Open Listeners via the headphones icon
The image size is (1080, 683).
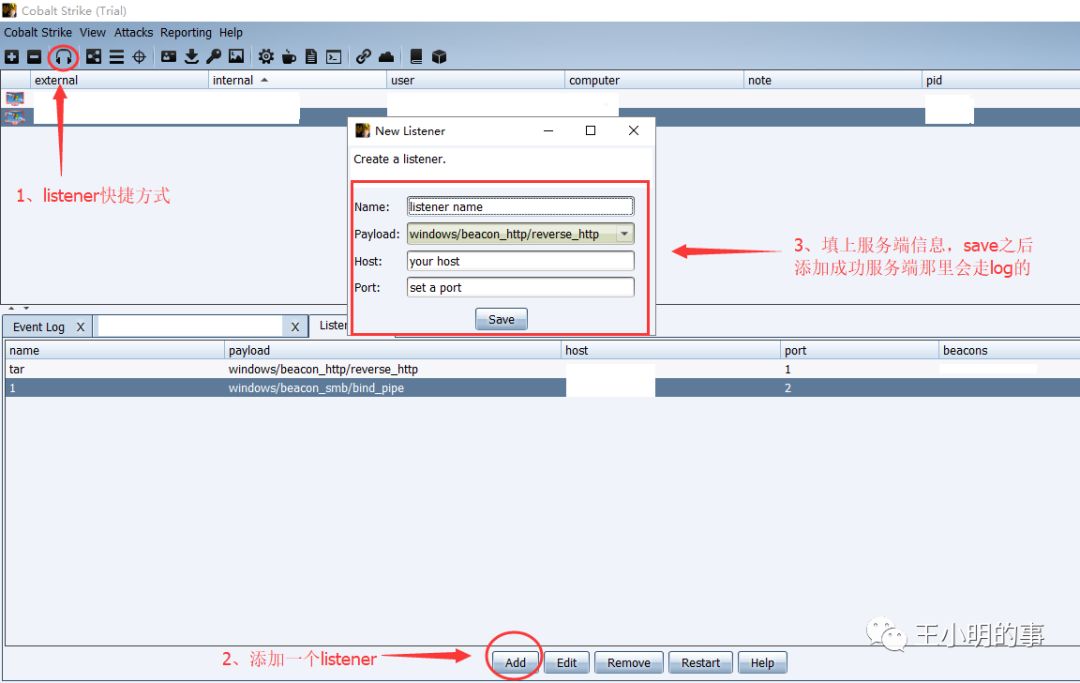click(63, 57)
